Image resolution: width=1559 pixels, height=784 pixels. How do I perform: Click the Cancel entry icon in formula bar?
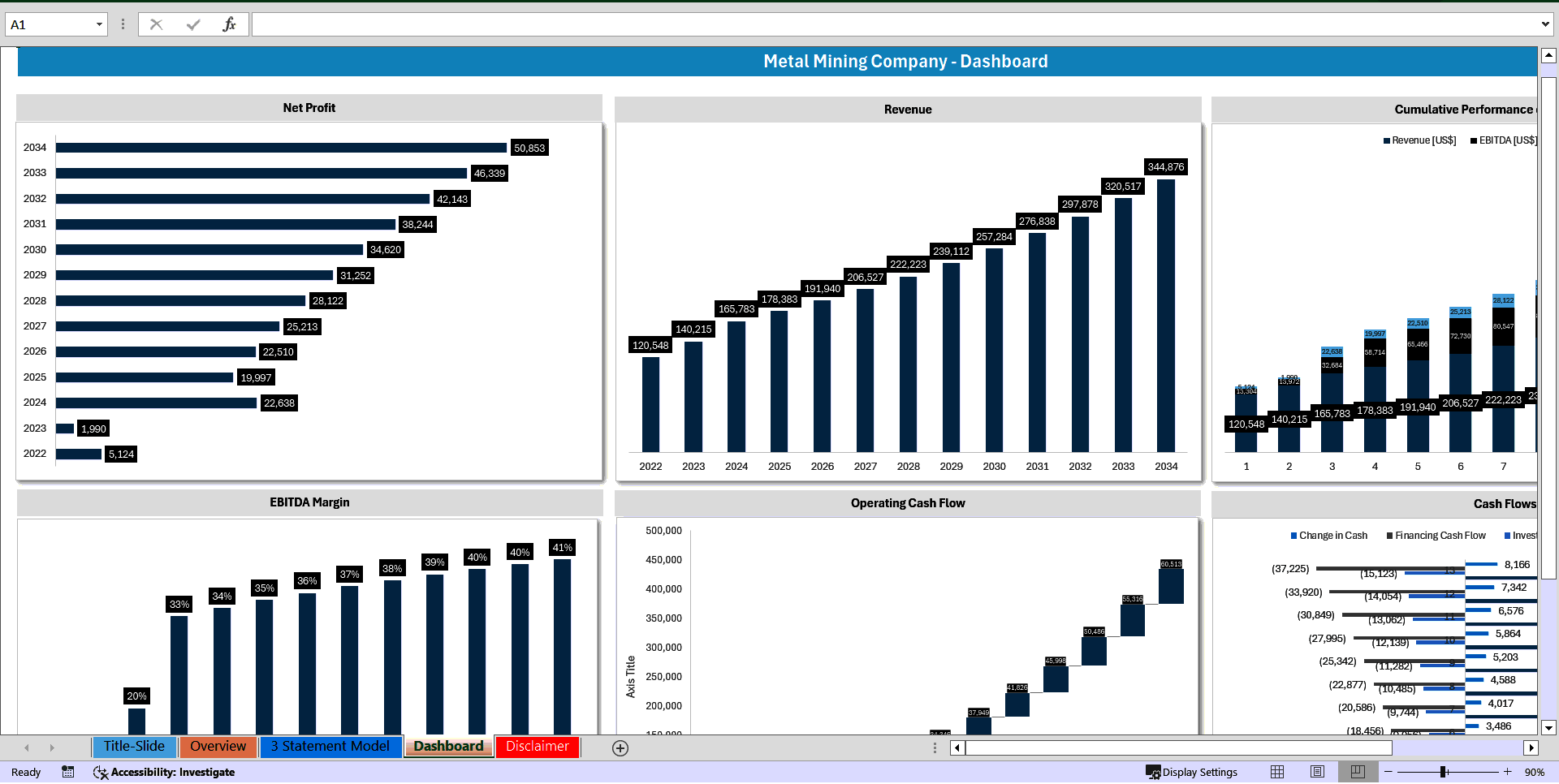pos(156,24)
